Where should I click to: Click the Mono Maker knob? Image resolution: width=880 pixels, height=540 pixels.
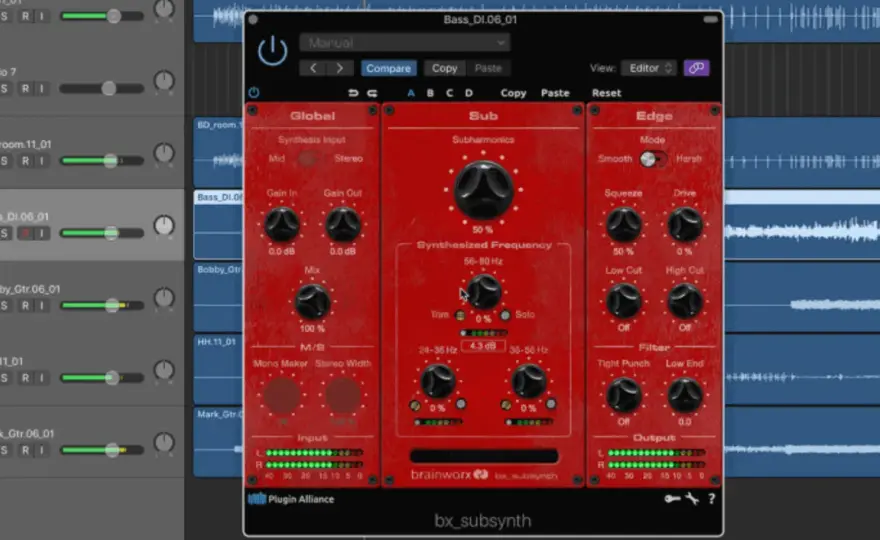coord(282,395)
